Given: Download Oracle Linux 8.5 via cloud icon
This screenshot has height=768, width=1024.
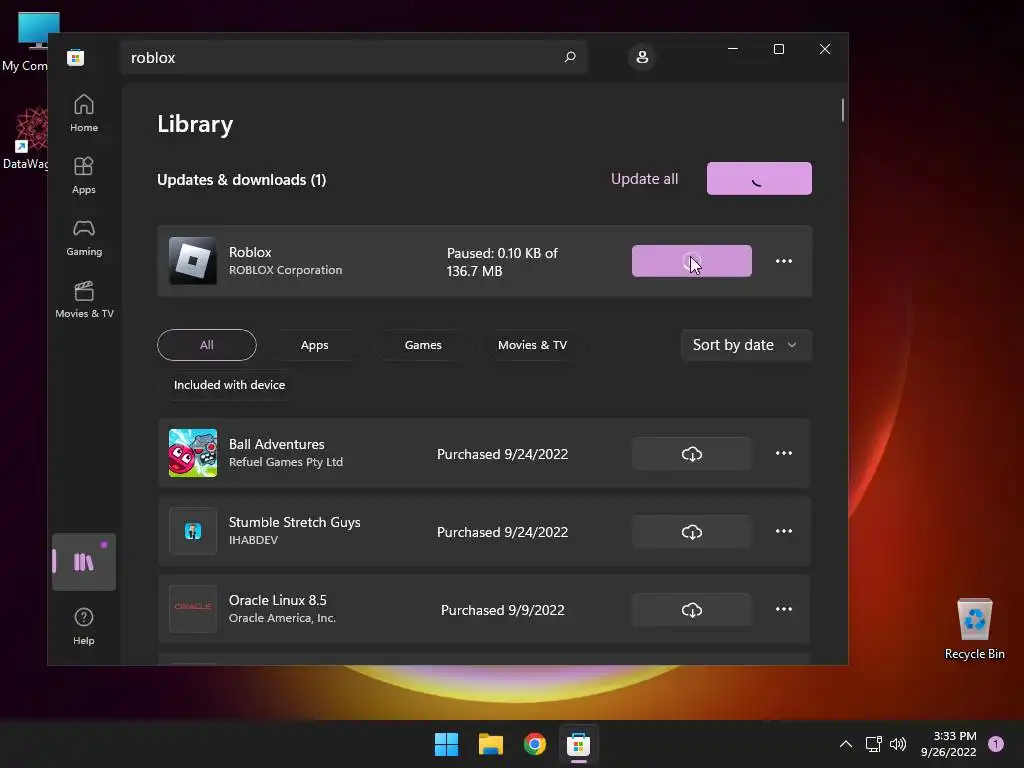Looking at the screenshot, I should [x=692, y=610].
